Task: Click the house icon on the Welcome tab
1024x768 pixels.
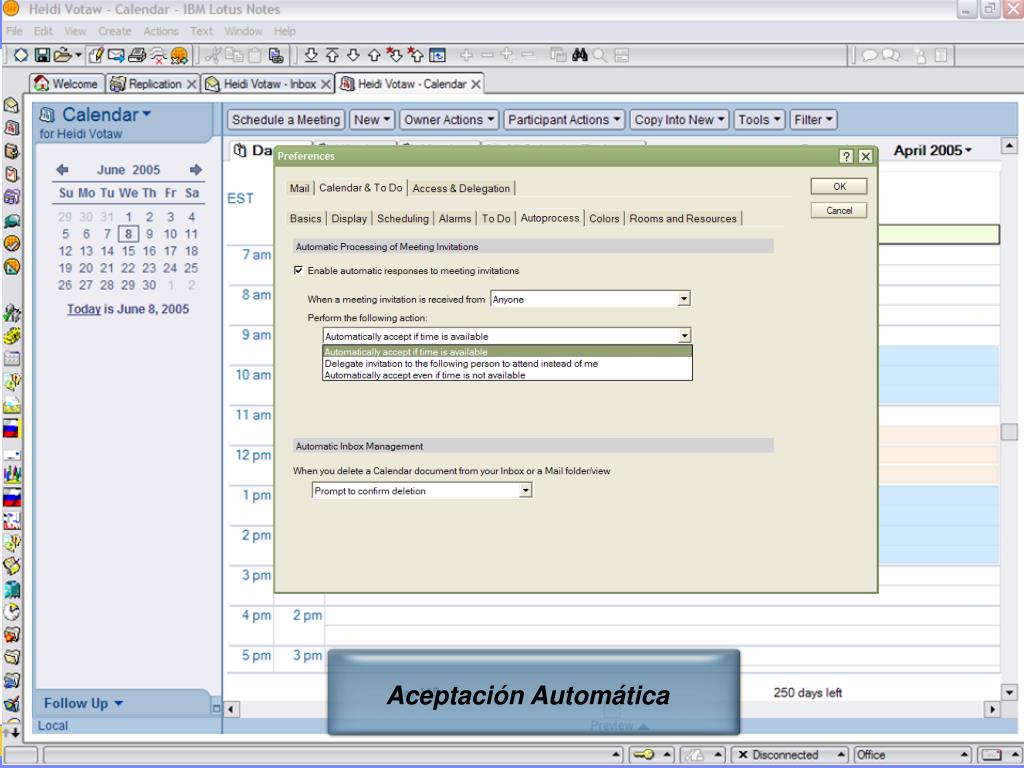Action: tap(42, 83)
